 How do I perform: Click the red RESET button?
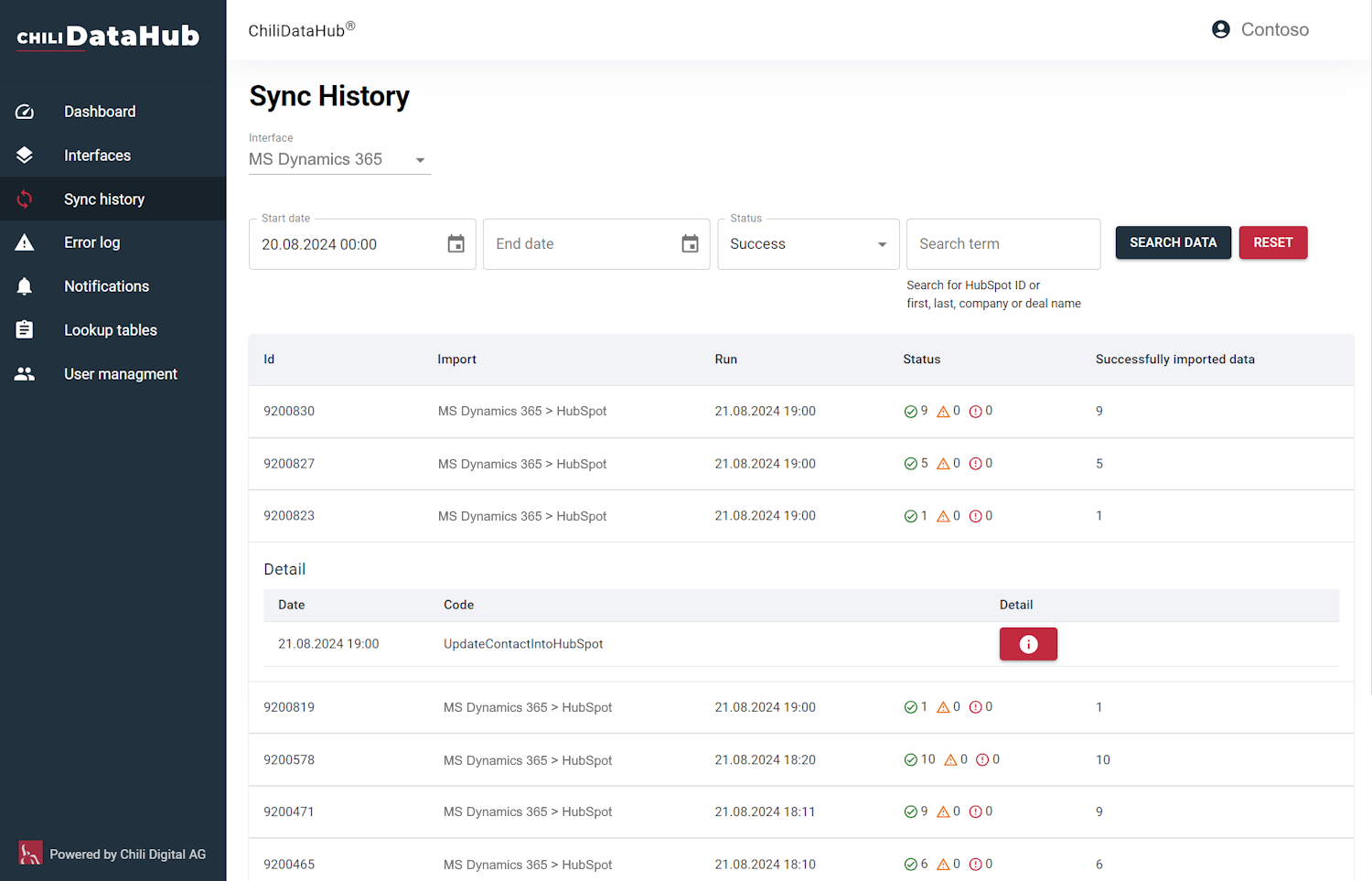[x=1273, y=242]
